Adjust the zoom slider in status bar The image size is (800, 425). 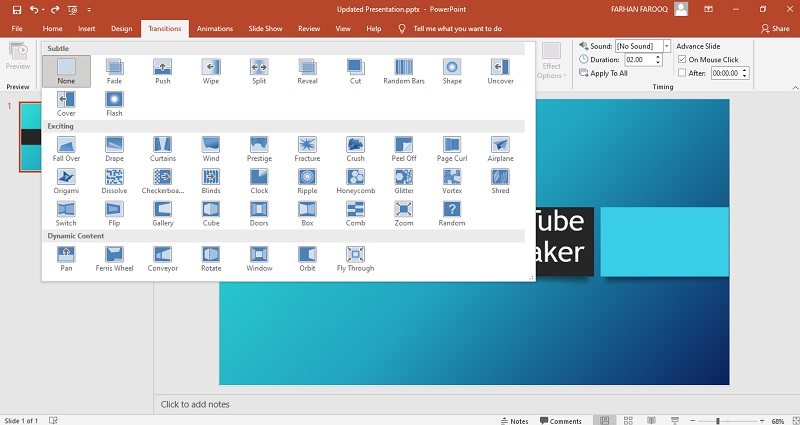(718, 421)
